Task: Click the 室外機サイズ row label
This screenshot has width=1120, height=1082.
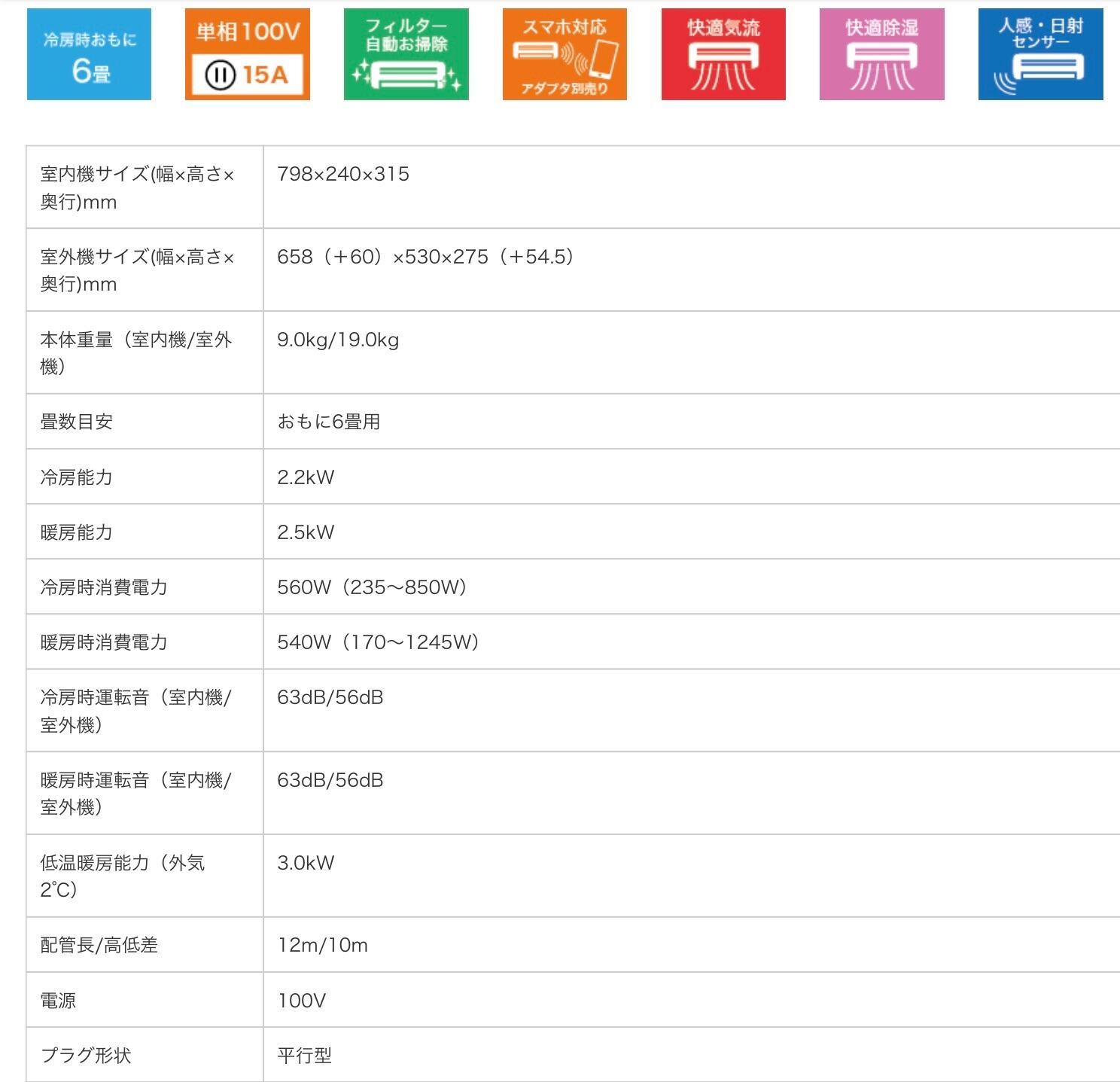Action: point(137,270)
